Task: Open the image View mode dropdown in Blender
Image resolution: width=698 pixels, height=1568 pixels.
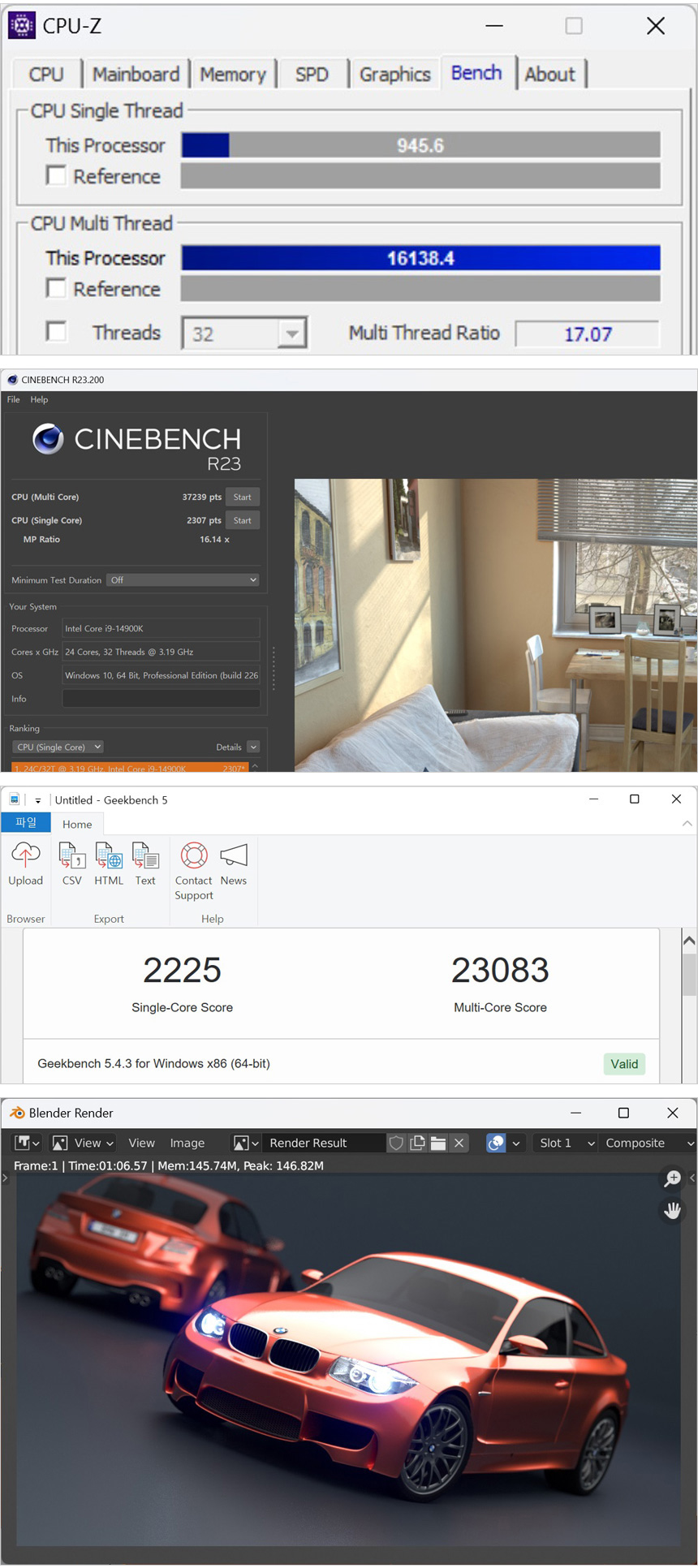Action: (83, 1143)
